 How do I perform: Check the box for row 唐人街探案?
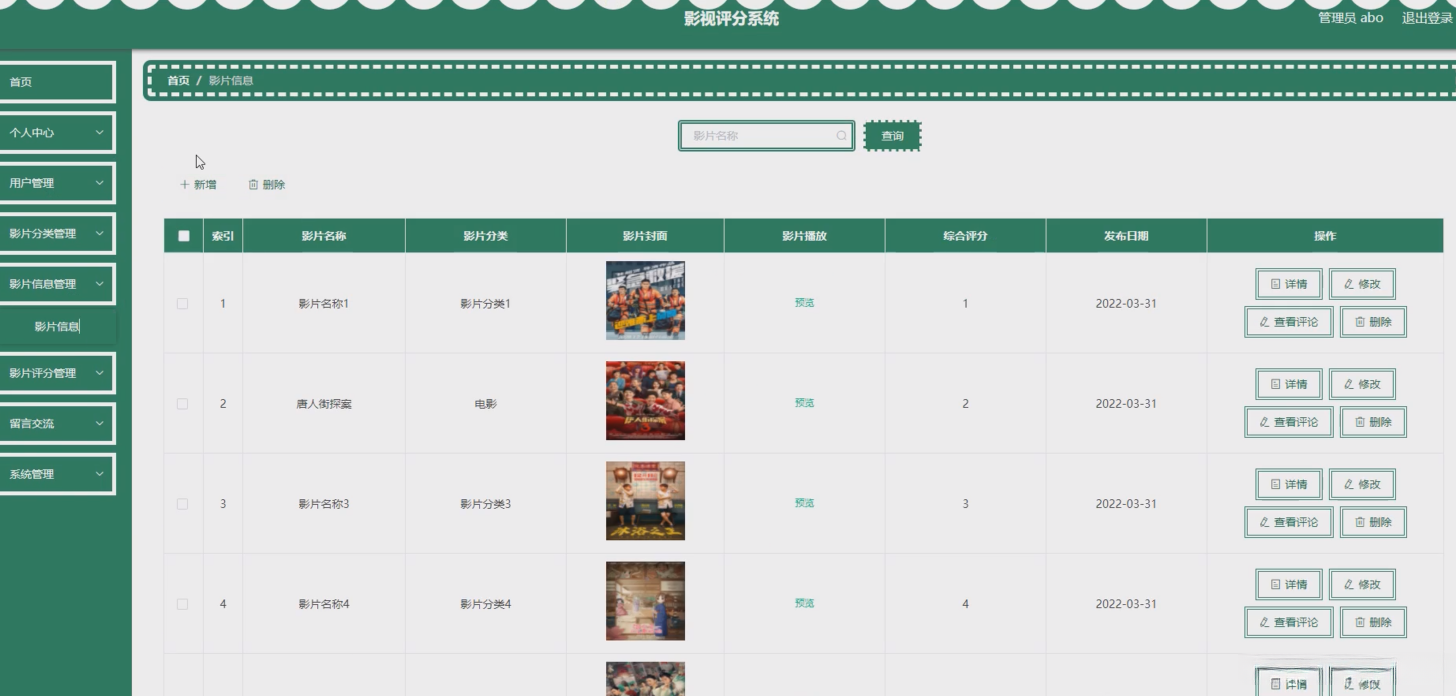click(x=182, y=404)
